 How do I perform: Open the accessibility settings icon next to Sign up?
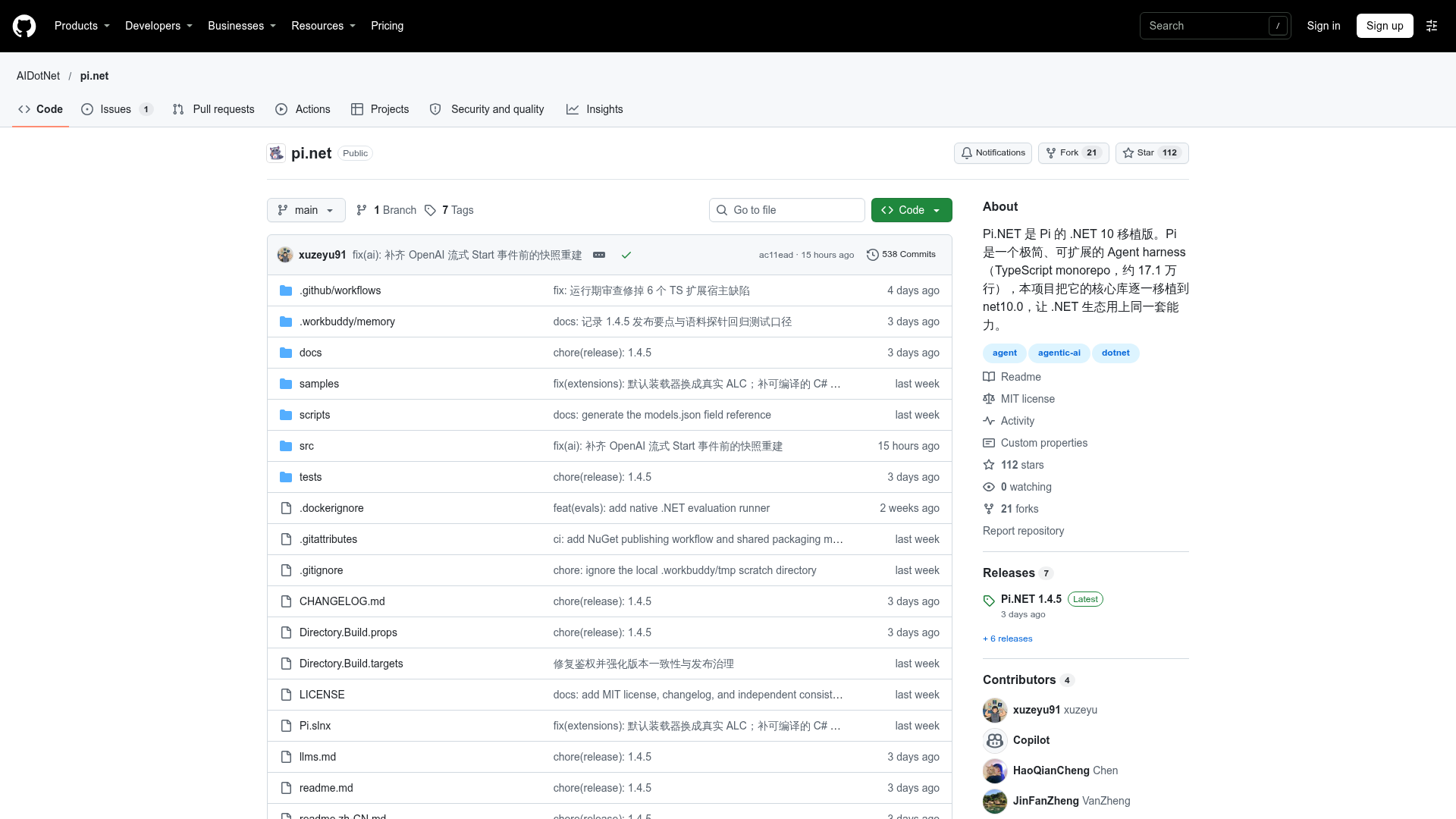tap(1432, 26)
